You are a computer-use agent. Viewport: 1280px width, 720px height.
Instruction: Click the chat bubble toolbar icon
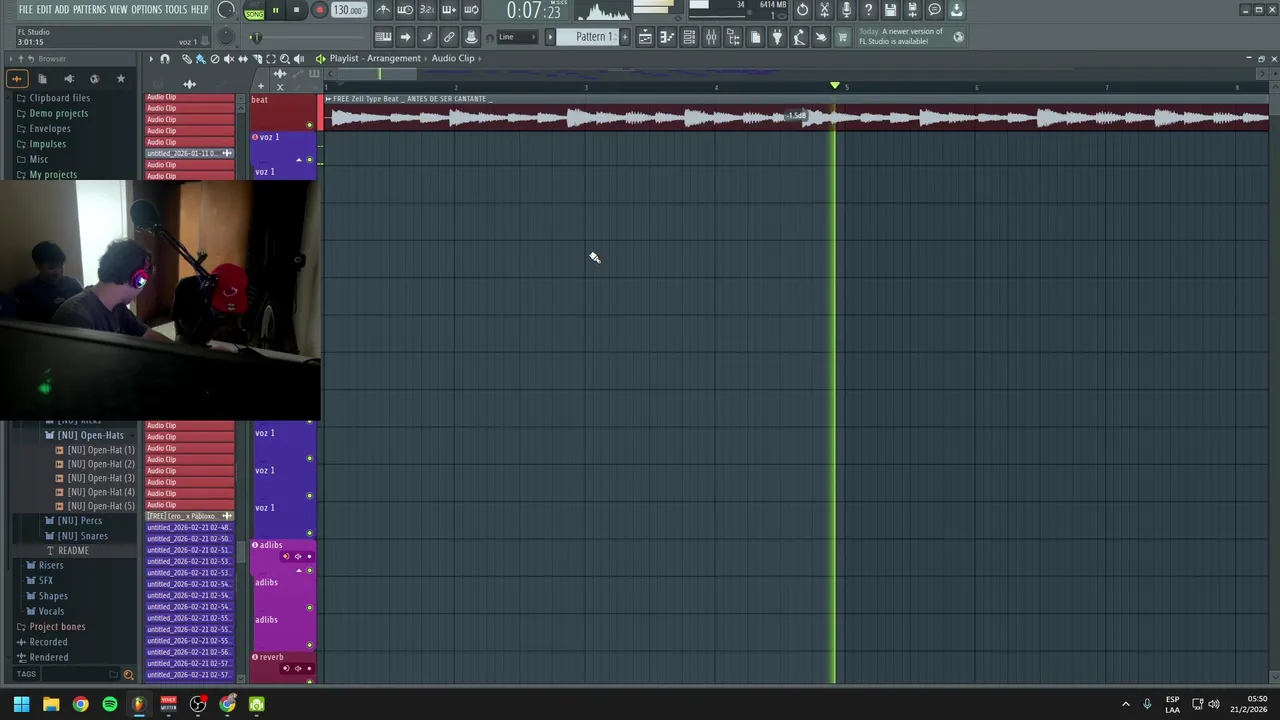coord(934,10)
